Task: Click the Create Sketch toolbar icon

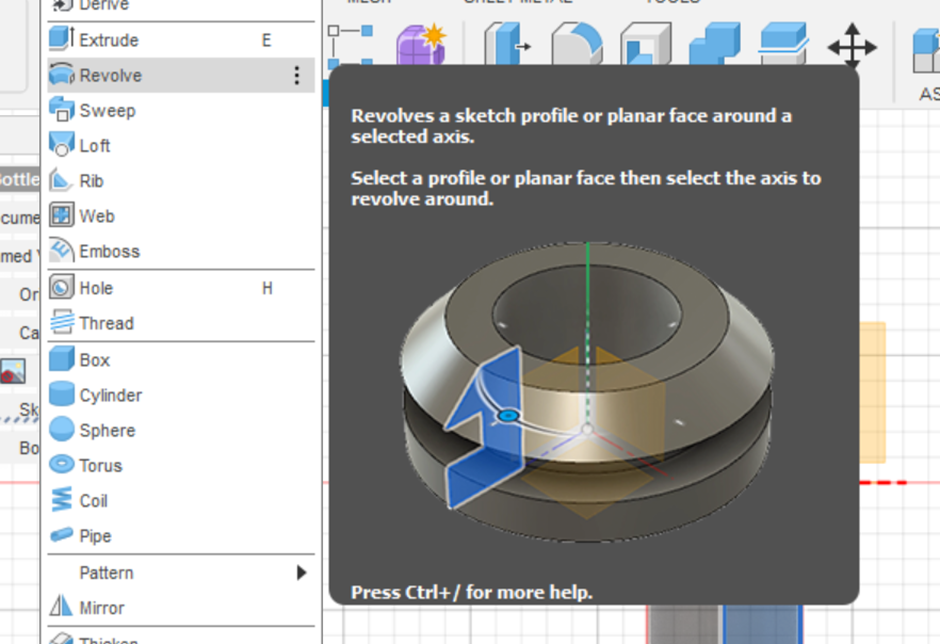Action: 351,45
